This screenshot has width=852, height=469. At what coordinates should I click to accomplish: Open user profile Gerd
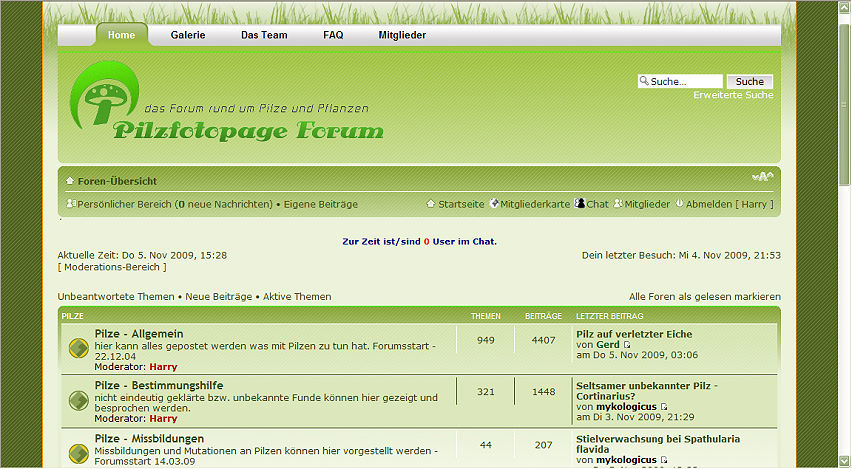click(608, 345)
